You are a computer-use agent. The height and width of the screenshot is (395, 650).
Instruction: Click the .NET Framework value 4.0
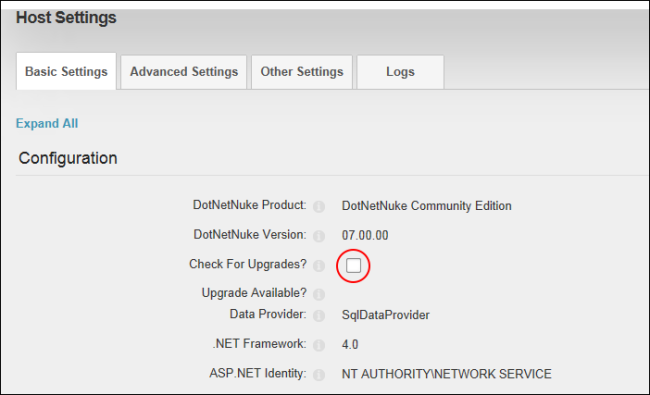350,344
